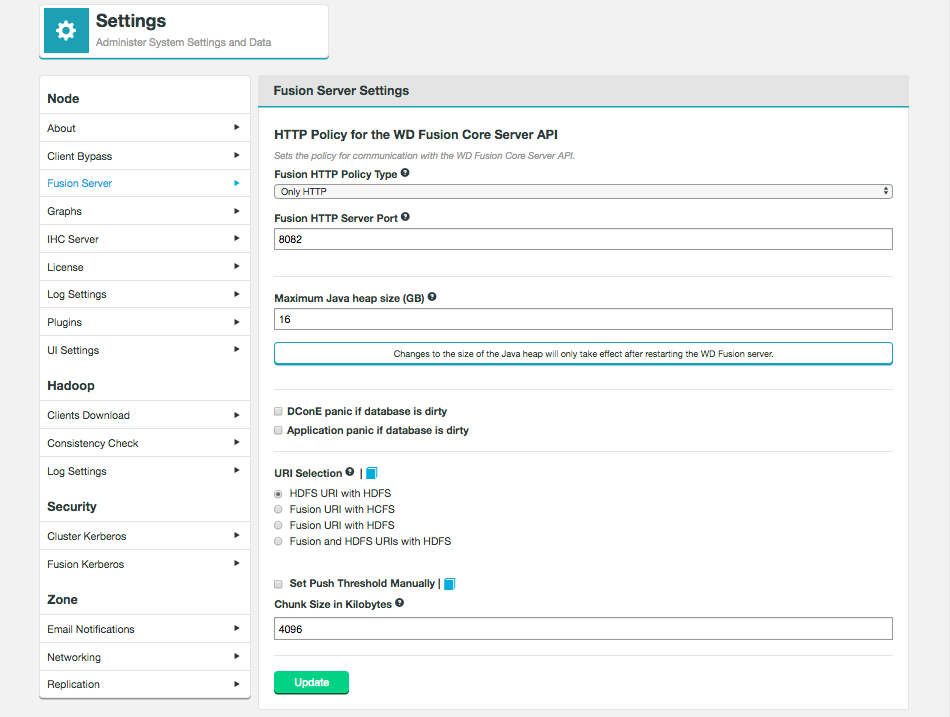Click into Fusion HTTP Server Port field
The image size is (950, 717).
point(583,239)
